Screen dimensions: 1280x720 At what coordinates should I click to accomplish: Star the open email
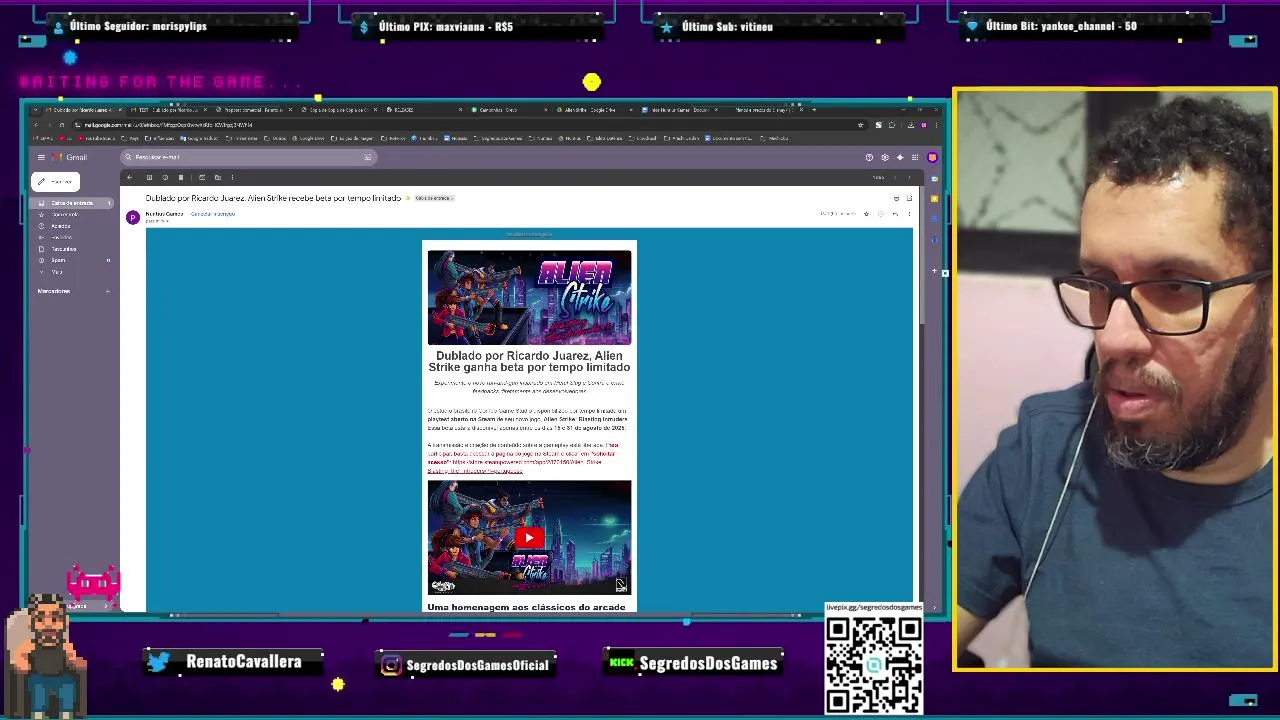866,214
